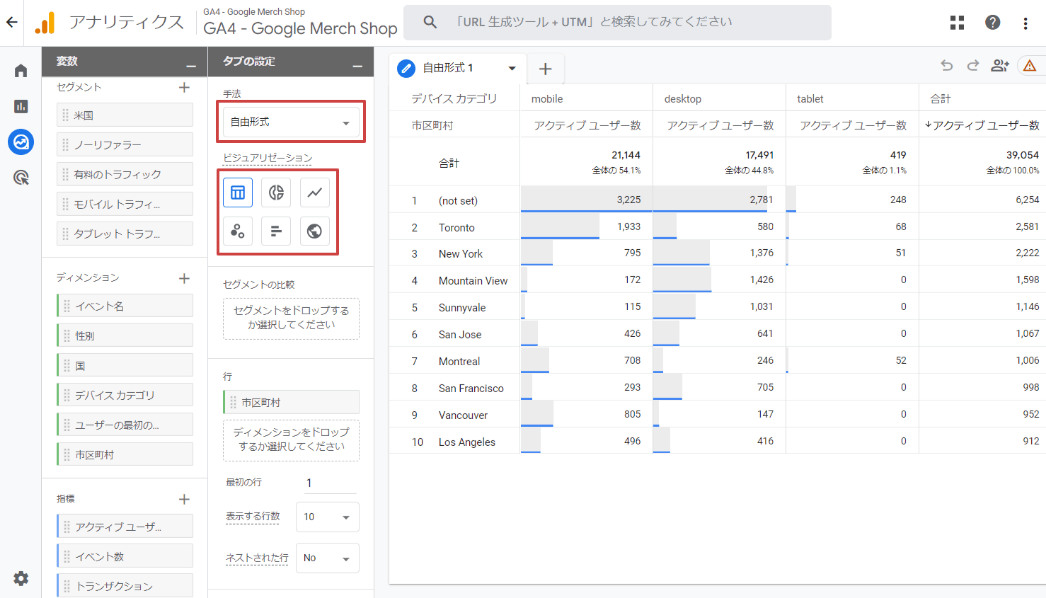1046x598 pixels.
Task: Click the tablet column header
Action: pyautogui.click(x=810, y=99)
